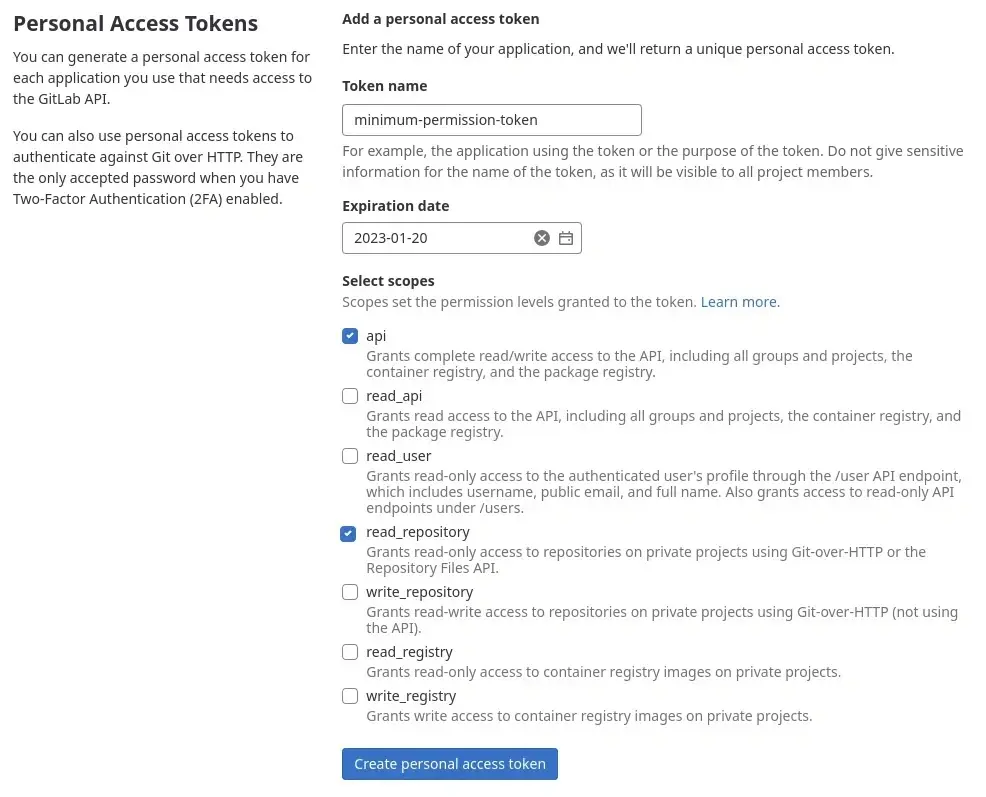Disable the read_repository scope
The image size is (986, 797).
[348, 532]
